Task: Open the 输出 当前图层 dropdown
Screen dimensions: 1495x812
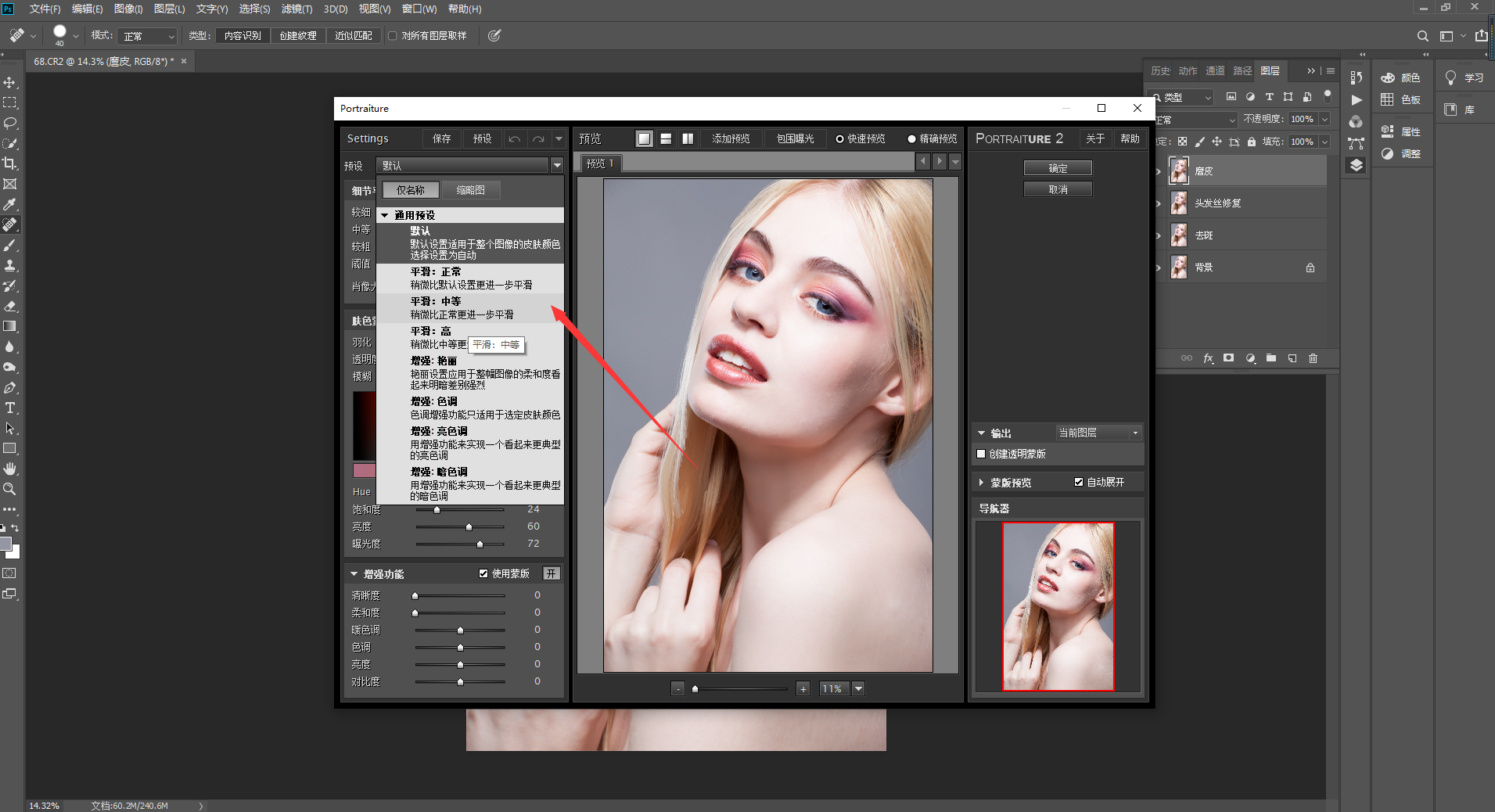Action: [x=1098, y=433]
